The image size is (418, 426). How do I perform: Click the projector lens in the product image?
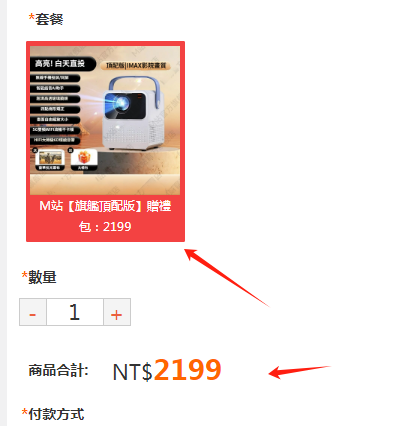pyautogui.click(x=120, y=104)
